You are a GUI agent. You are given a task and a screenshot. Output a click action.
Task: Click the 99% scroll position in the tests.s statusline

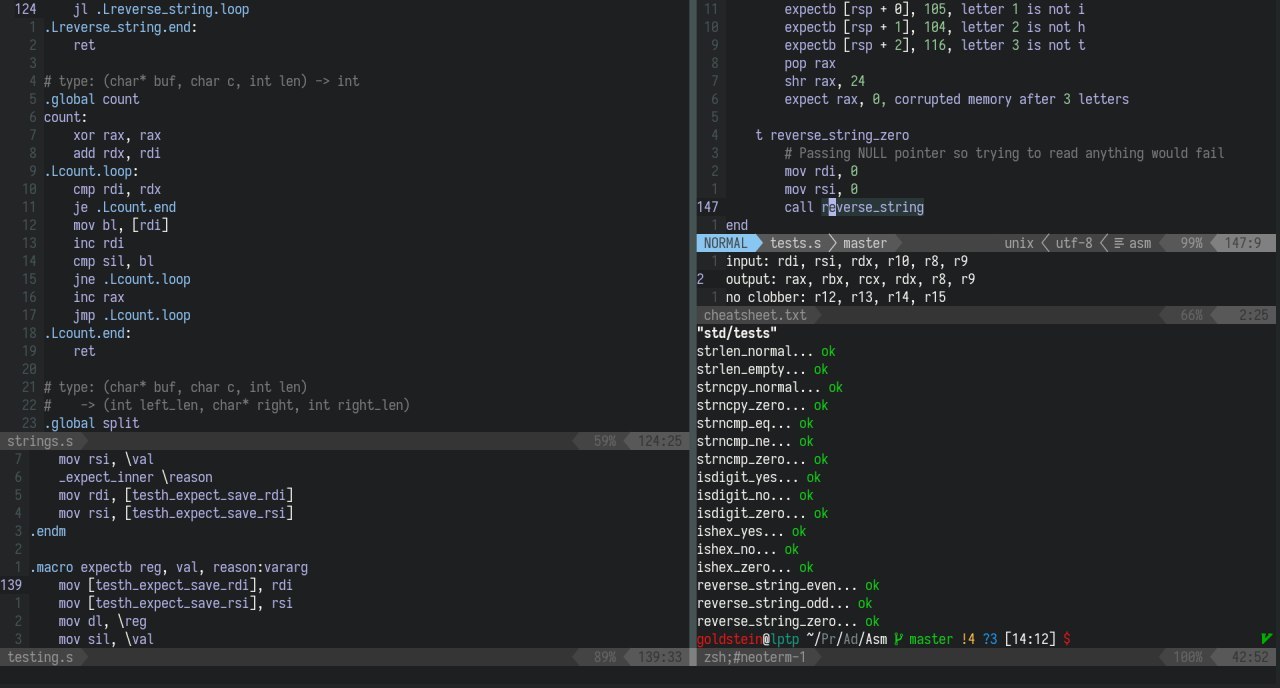[1192, 243]
